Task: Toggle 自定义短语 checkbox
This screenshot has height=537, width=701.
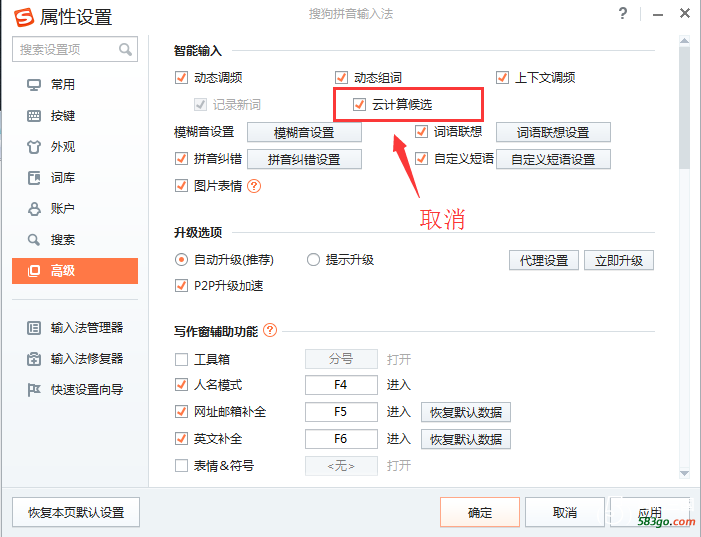Action: 421,158
